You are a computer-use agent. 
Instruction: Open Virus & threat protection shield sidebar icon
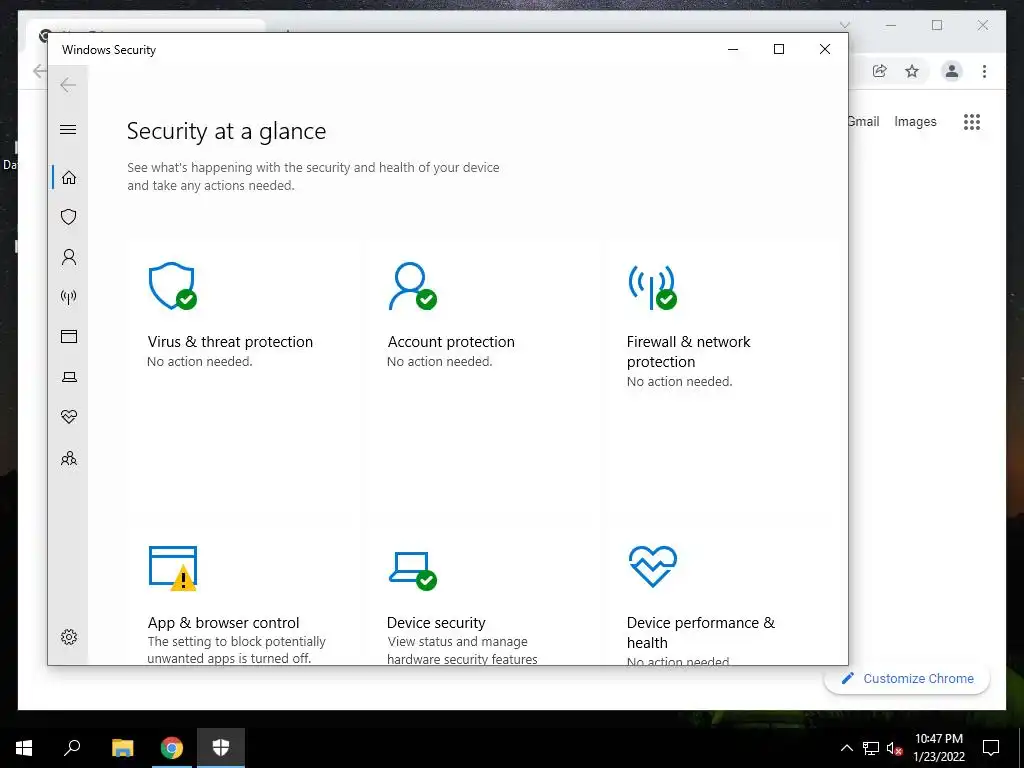[69, 217]
